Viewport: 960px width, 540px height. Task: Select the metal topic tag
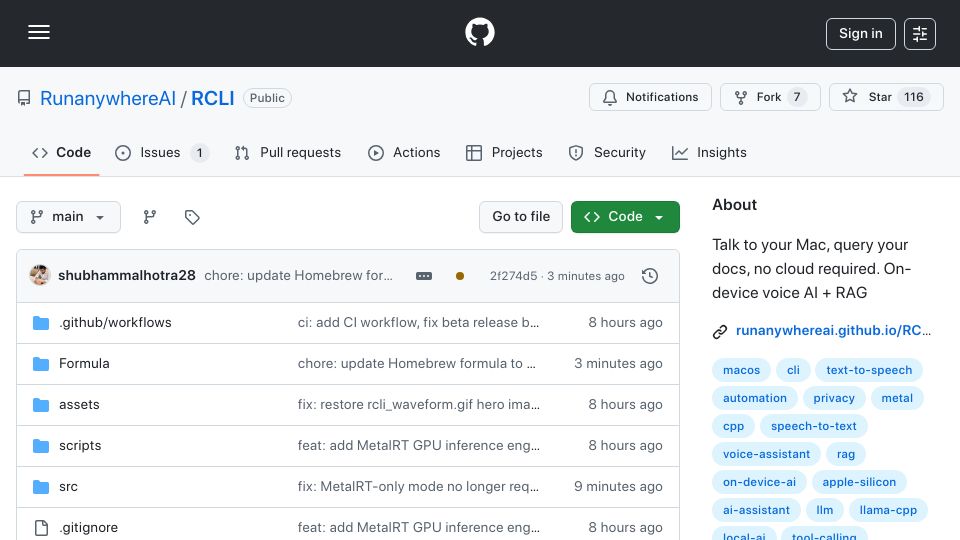pyautogui.click(x=897, y=399)
